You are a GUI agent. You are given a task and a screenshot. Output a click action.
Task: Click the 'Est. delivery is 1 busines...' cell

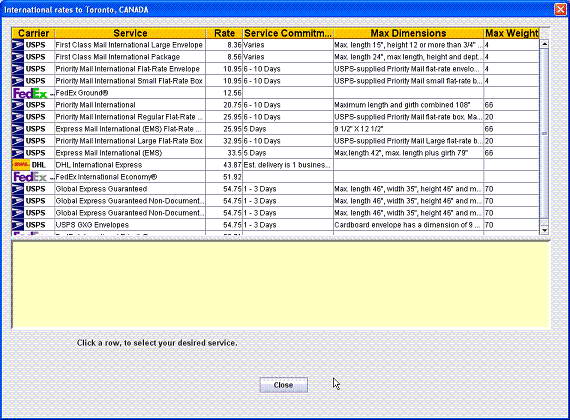(288, 165)
